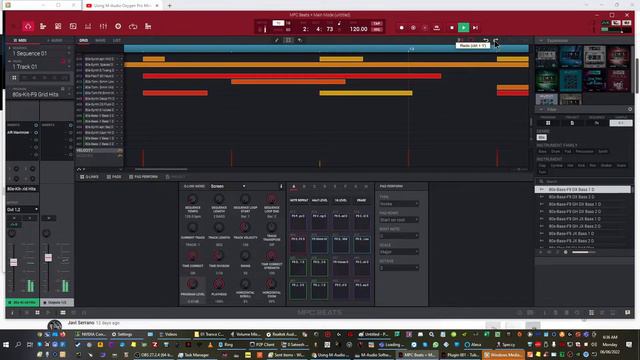
Task: Click the round Pad Color mode icon
Action: point(118,27)
